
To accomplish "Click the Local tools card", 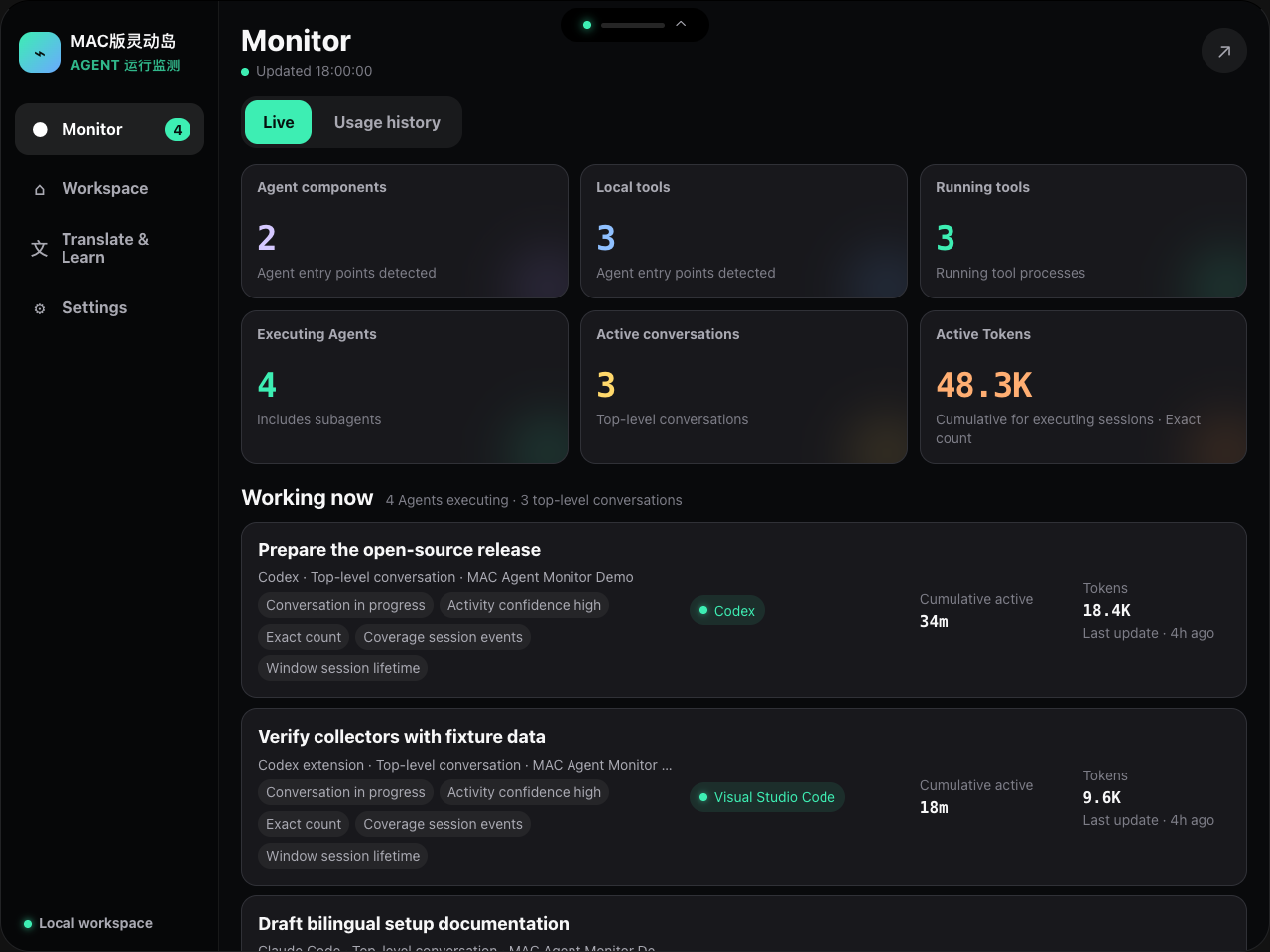I will click(744, 231).
